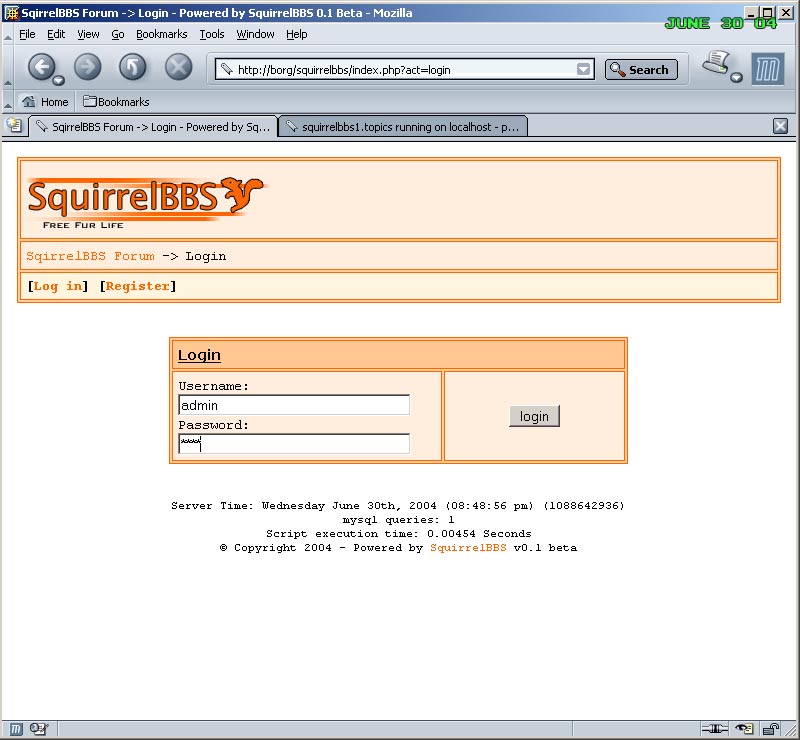Image resolution: width=800 pixels, height=740 pixels.
Task: Open the Home page from the personal toolbar
Action: 45,102
